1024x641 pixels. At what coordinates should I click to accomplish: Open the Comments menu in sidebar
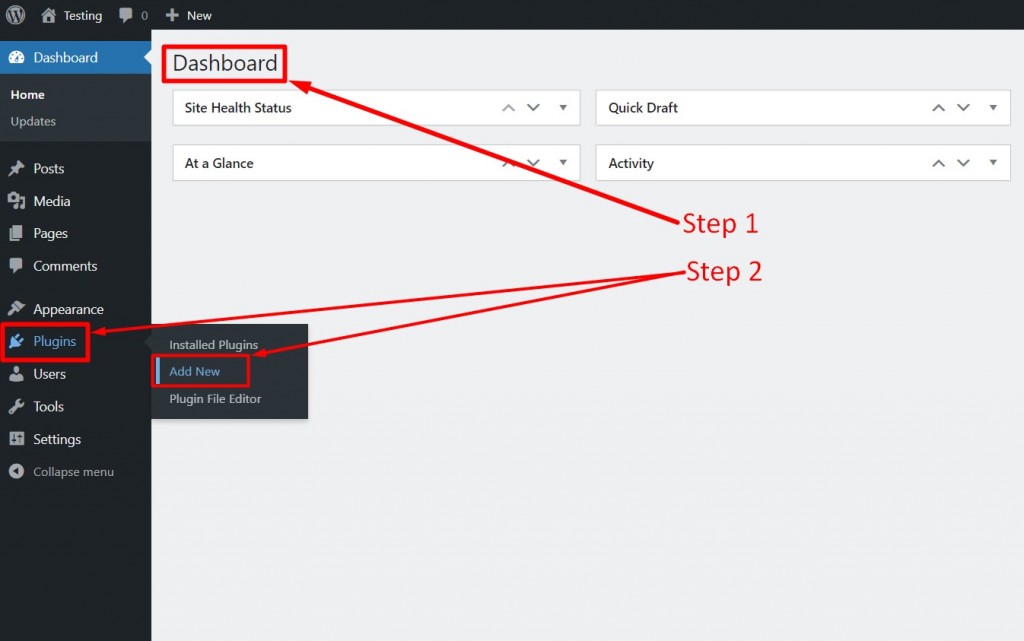coord(65,266)
